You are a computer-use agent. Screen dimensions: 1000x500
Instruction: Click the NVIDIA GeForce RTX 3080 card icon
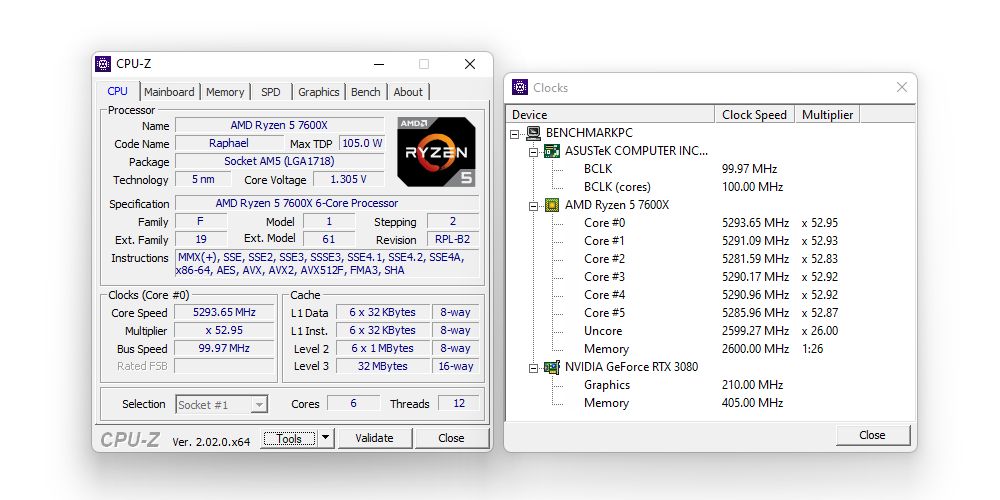[551, 367]
